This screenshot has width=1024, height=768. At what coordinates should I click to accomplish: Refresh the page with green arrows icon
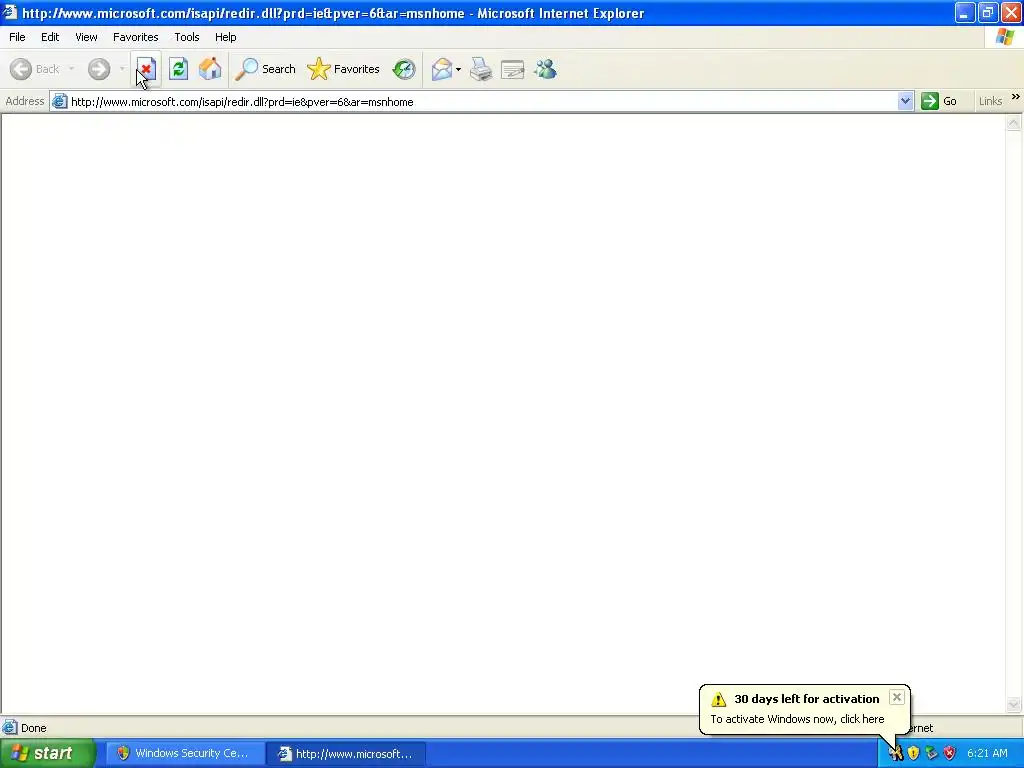click(178, 69)
